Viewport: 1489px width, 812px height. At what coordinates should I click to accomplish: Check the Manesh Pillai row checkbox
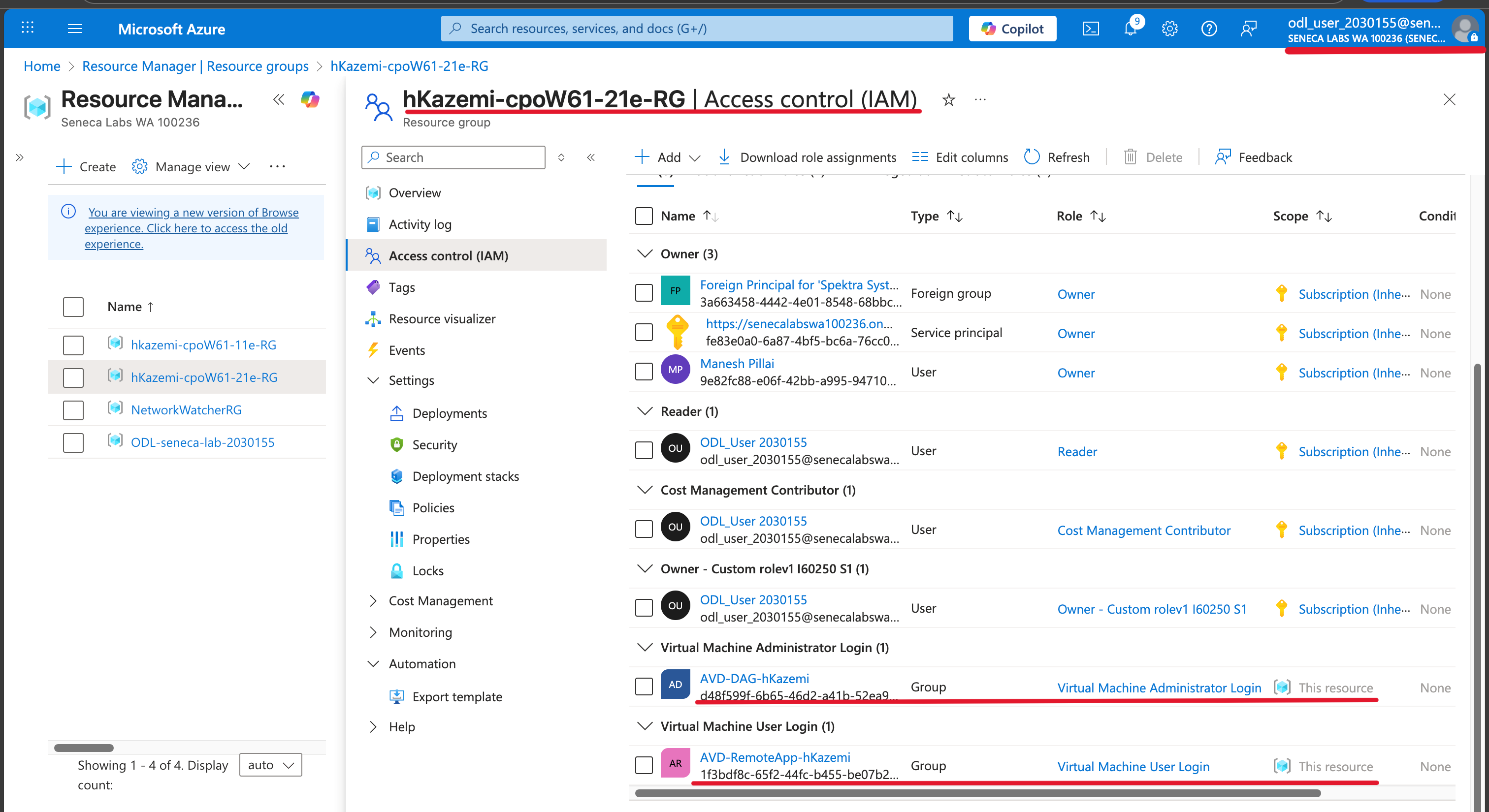tap(644, 372)
